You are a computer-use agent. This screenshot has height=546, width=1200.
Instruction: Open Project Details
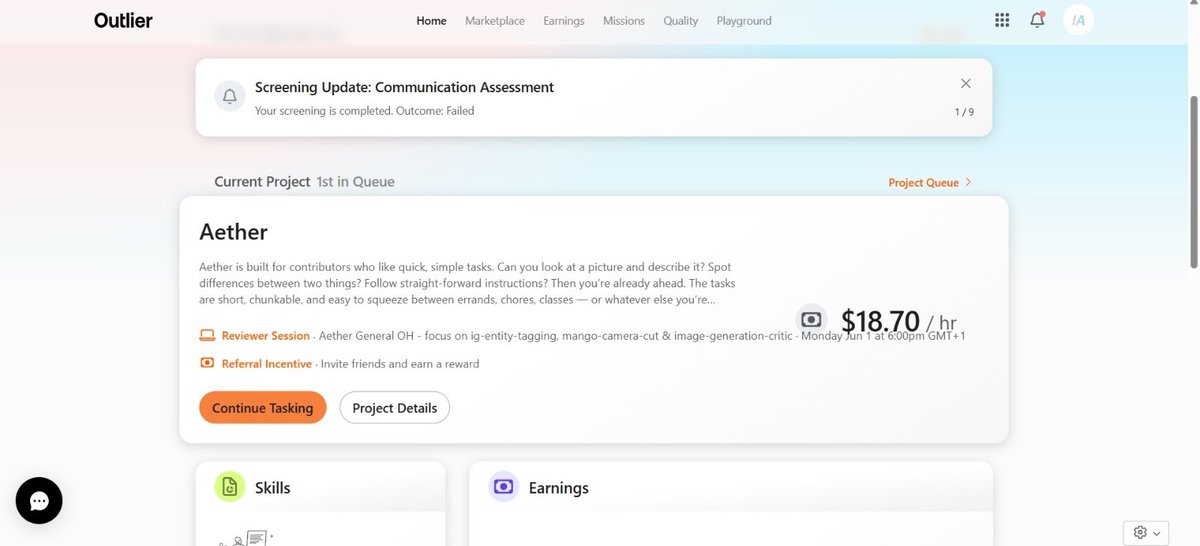tap(395, 407)
